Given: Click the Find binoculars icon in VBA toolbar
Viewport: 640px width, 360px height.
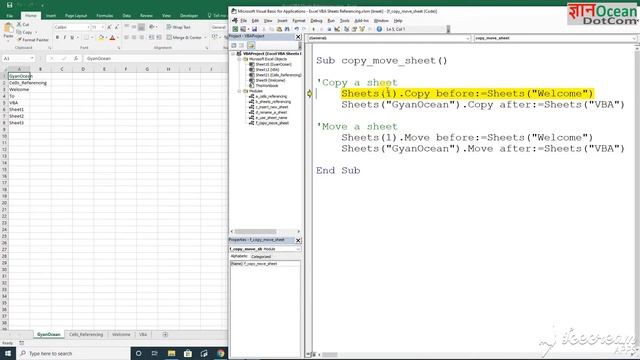Looking at the screenshot, I should pyautogui.click(x=287, y=29).
